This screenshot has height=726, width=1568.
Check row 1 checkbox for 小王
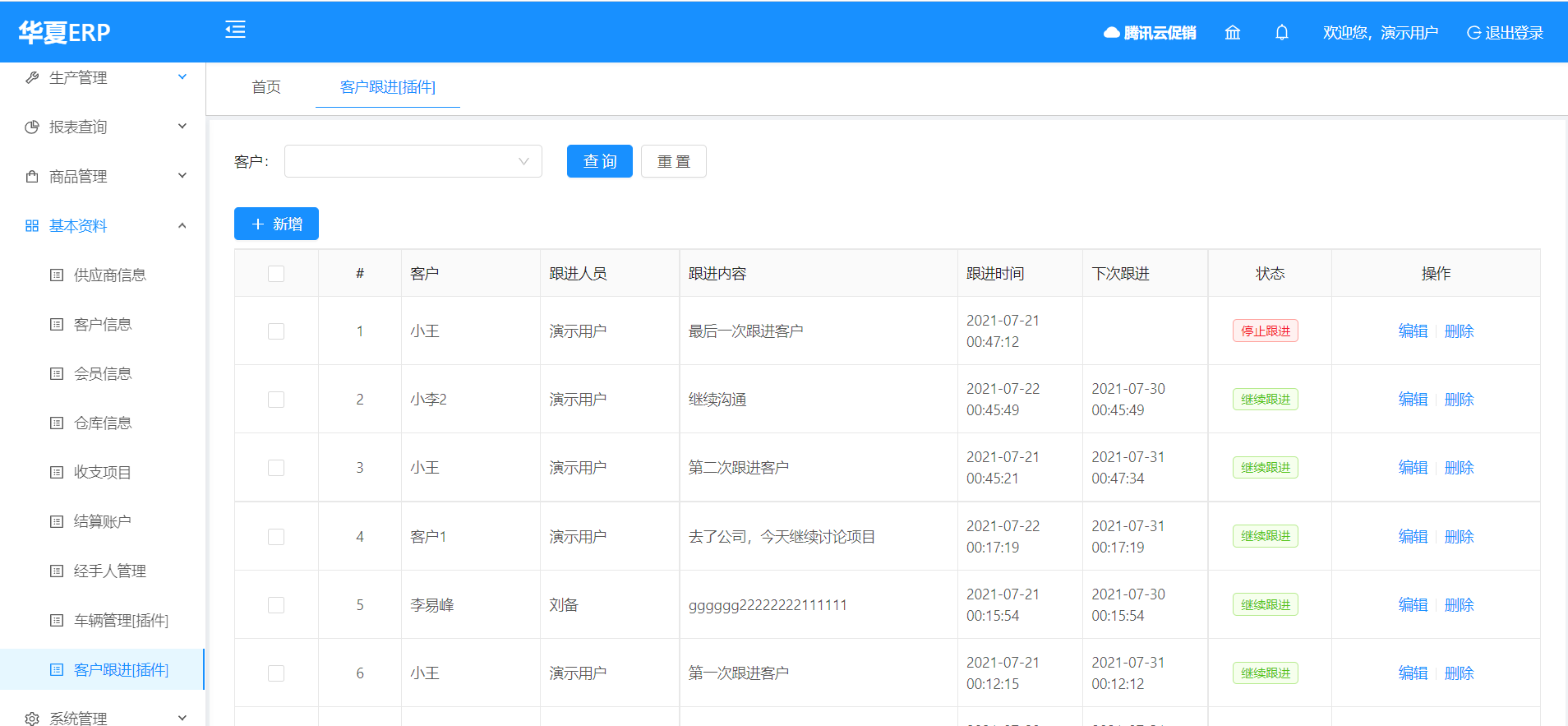(276, 331)
